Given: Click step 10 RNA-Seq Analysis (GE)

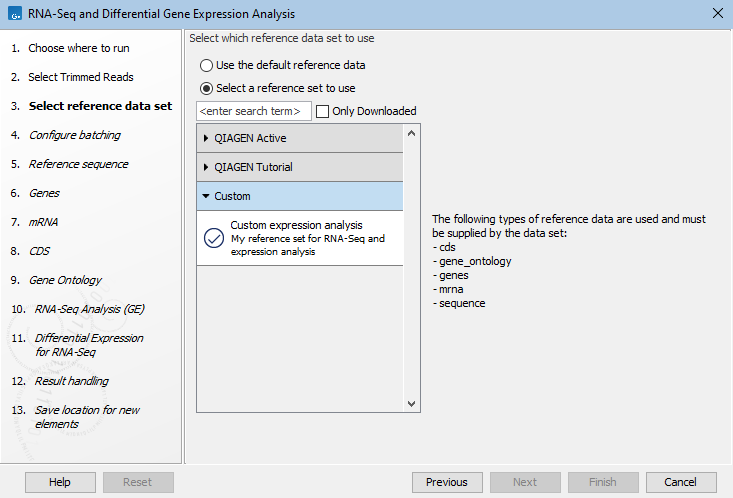Looking at the screenshot, I should (x=90, y=309).
